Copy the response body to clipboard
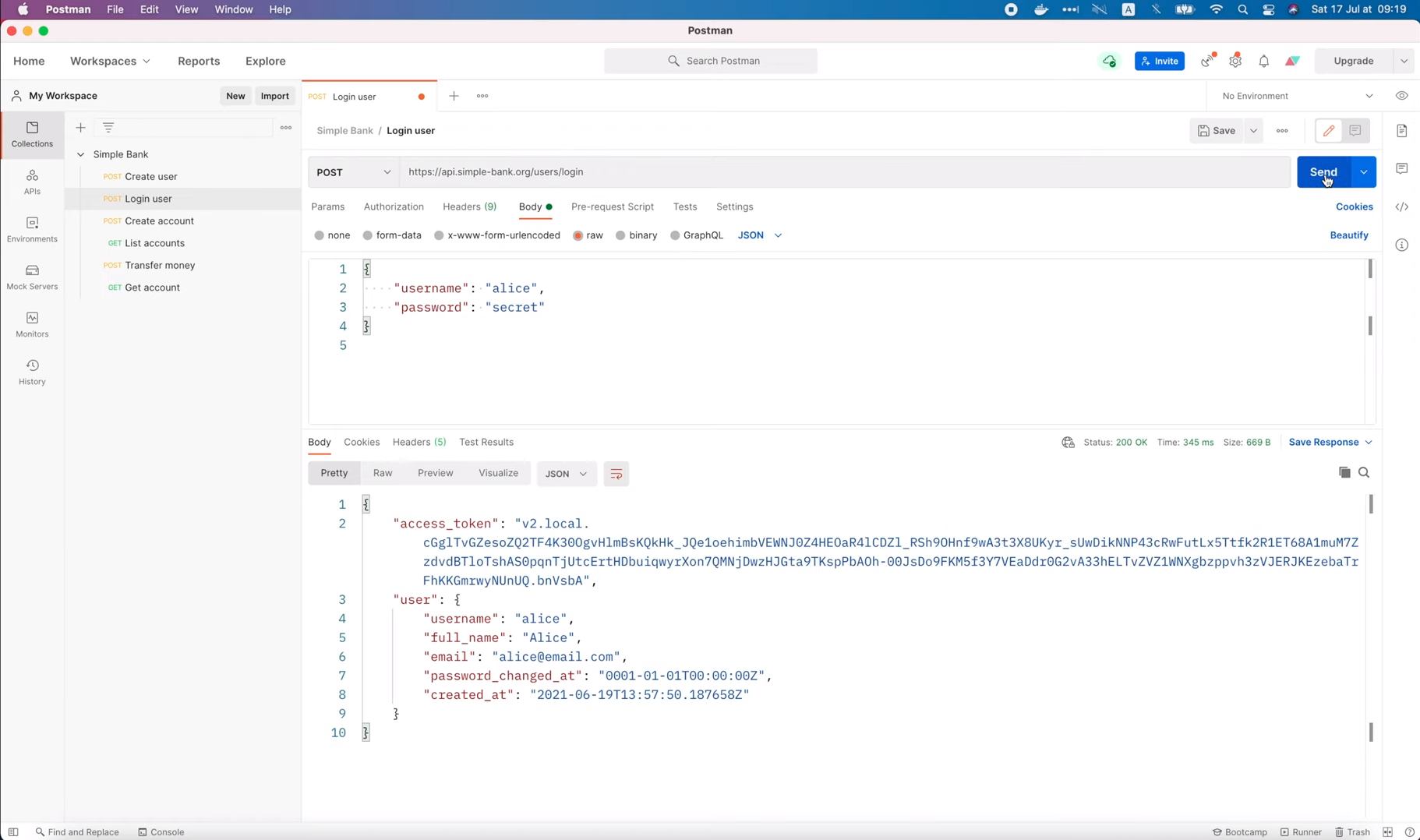Viewport: 1420px width, 840px height. pyautogui.click(x=1344, y=473)
